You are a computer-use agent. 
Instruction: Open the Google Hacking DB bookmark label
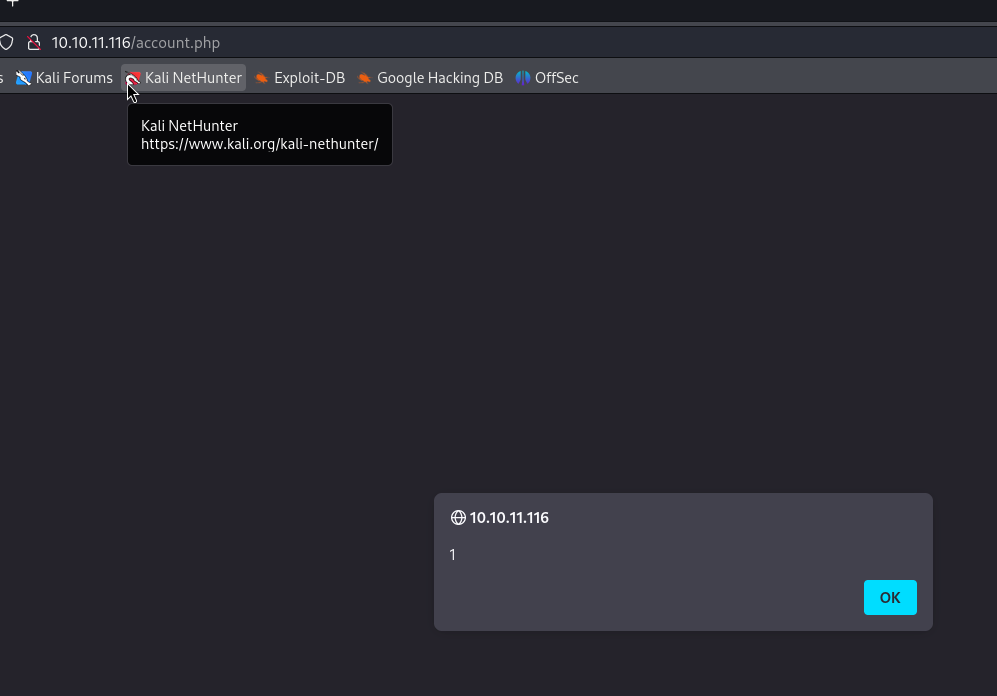click(x=439, y=78)
